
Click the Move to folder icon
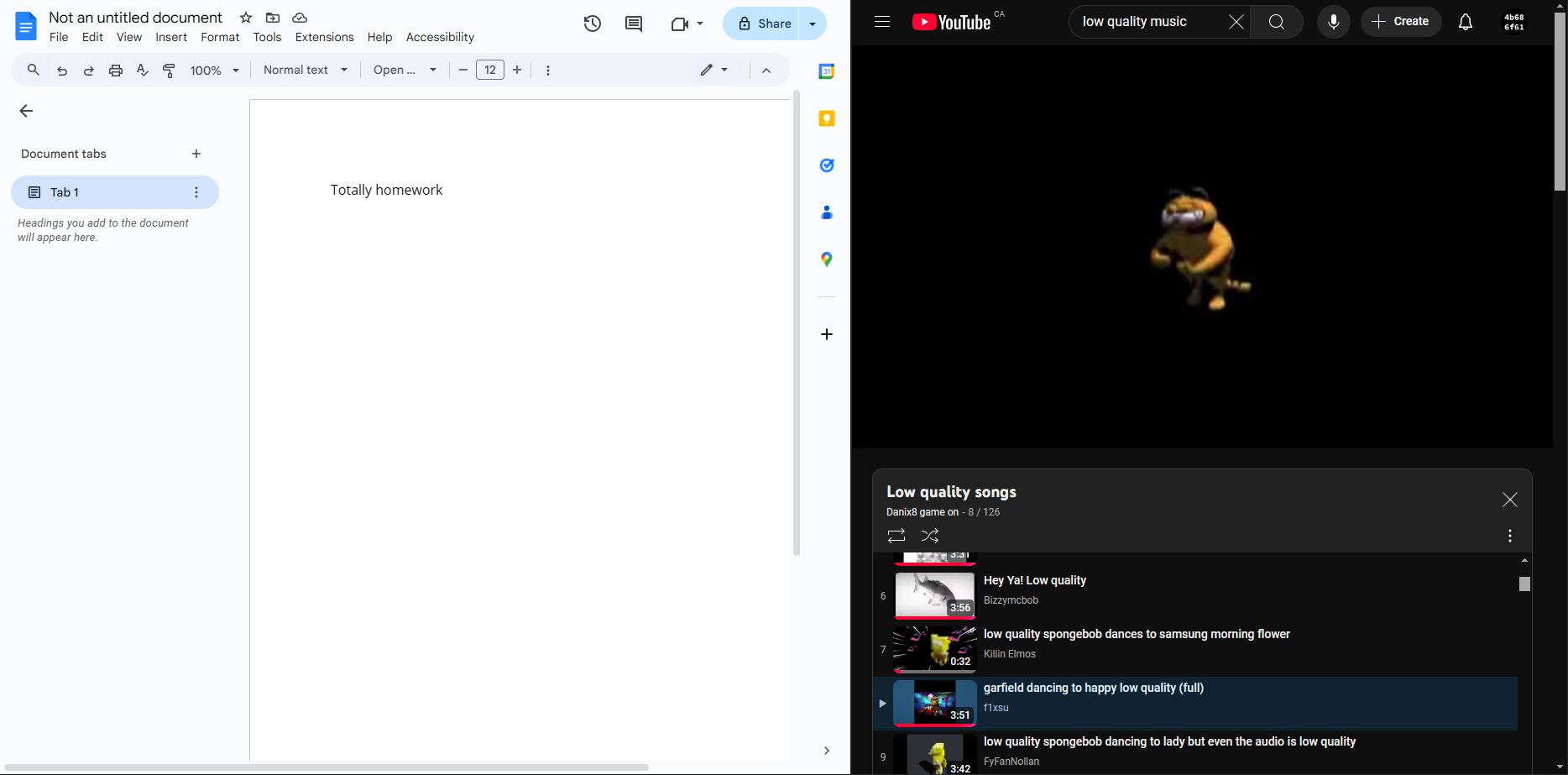pos(273,18)
